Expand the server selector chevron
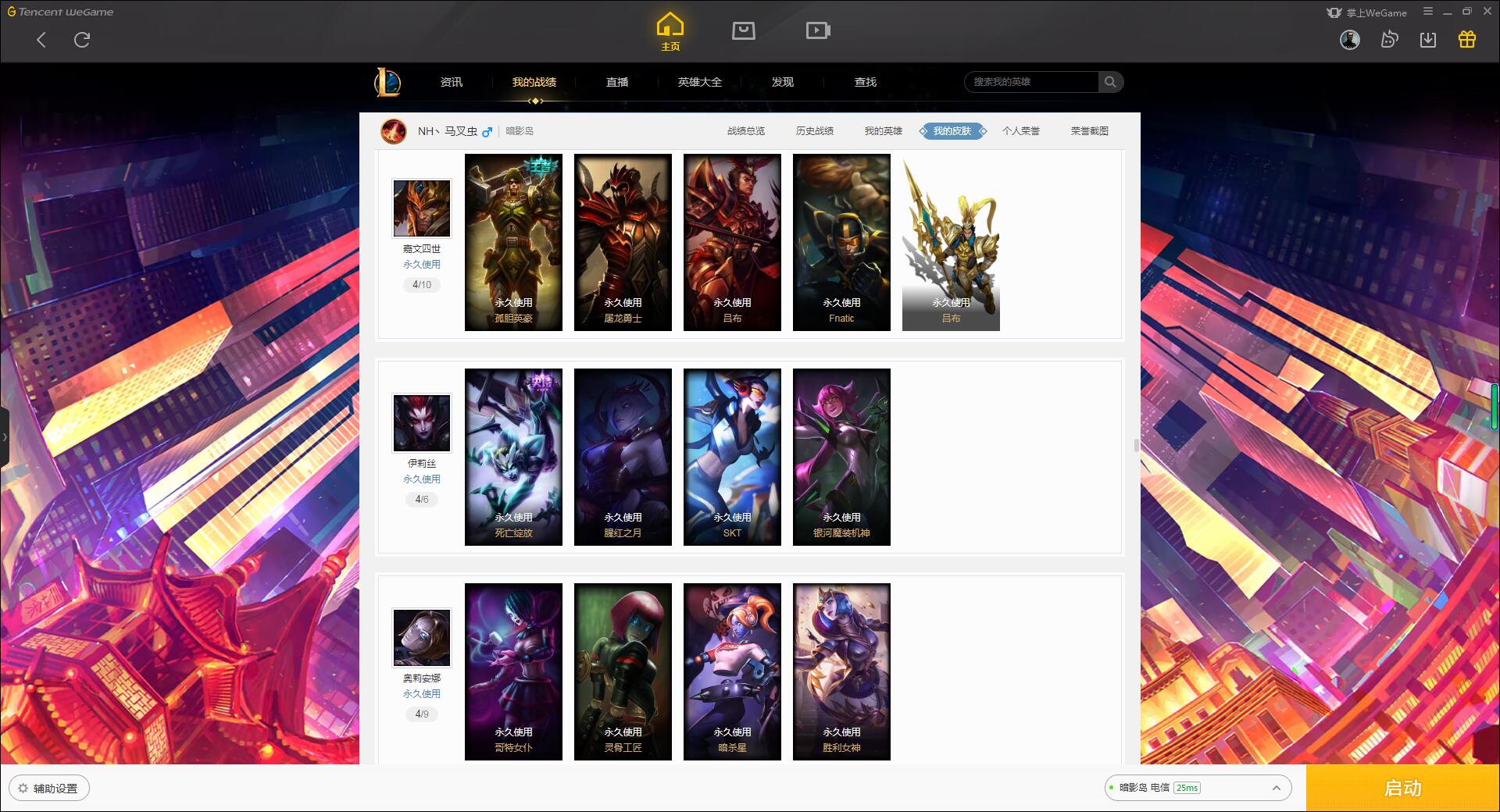The height and width of the screenshot is (812, 1500). [1277, 788]
